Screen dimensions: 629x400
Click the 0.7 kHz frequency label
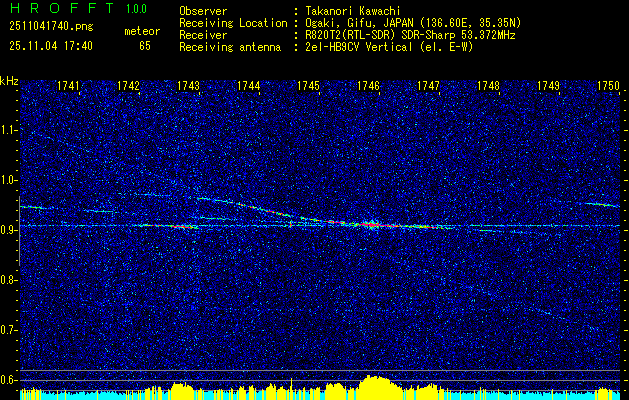8,330
